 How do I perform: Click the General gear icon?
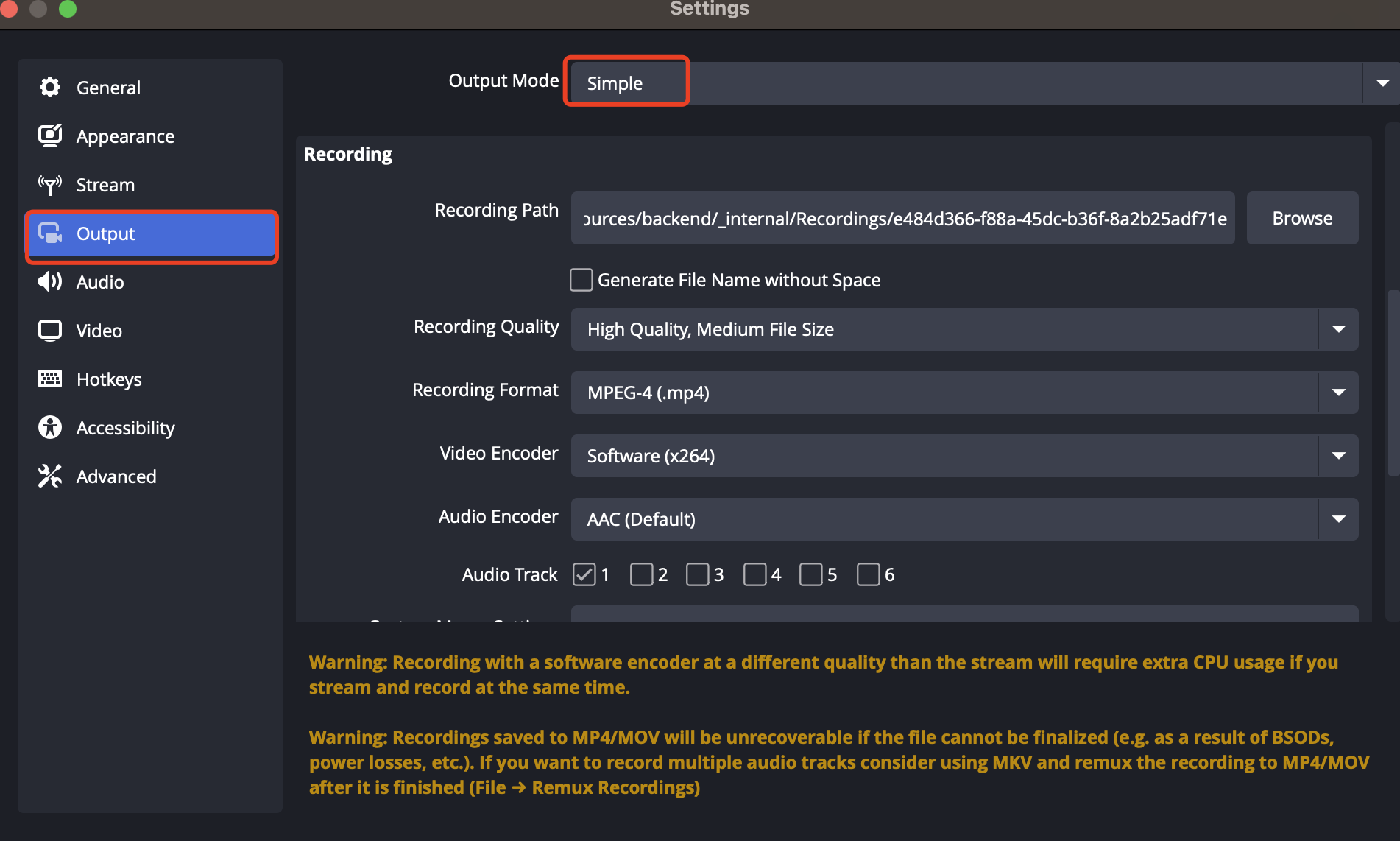pyautogui.click(x=50, y=88)
